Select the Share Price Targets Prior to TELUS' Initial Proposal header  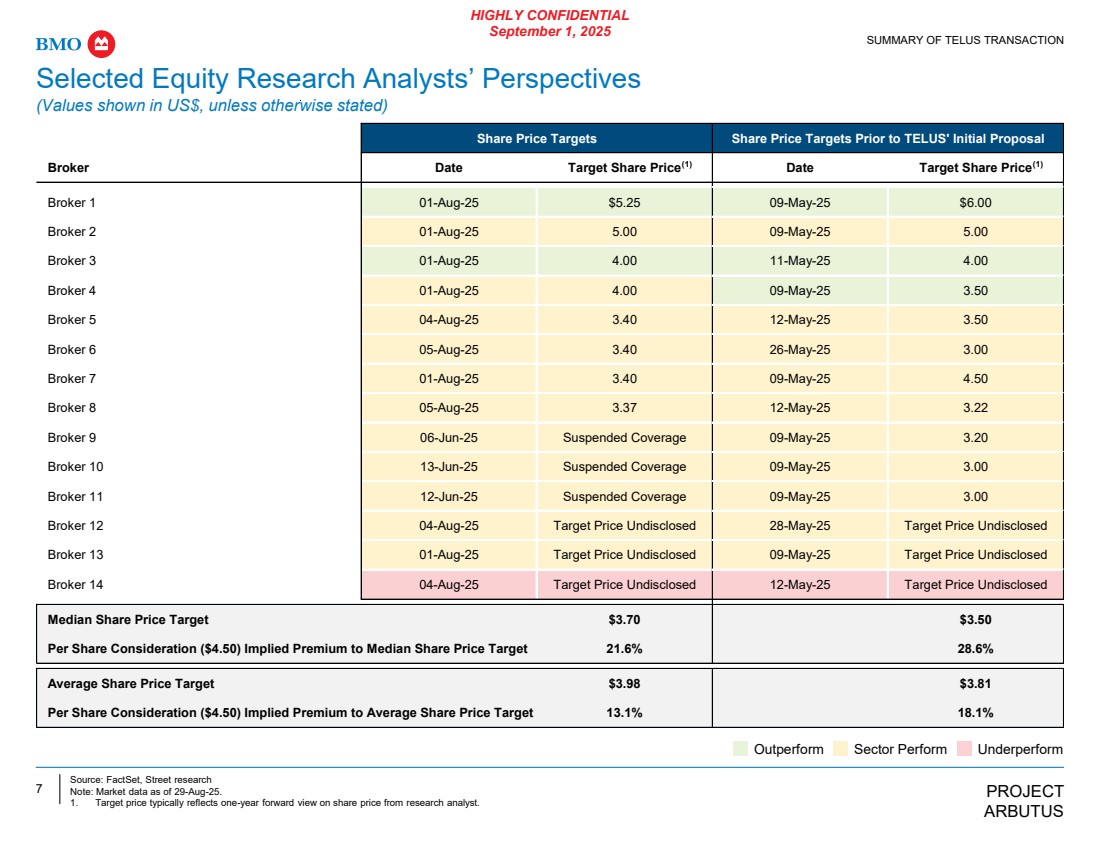(887, 138)
